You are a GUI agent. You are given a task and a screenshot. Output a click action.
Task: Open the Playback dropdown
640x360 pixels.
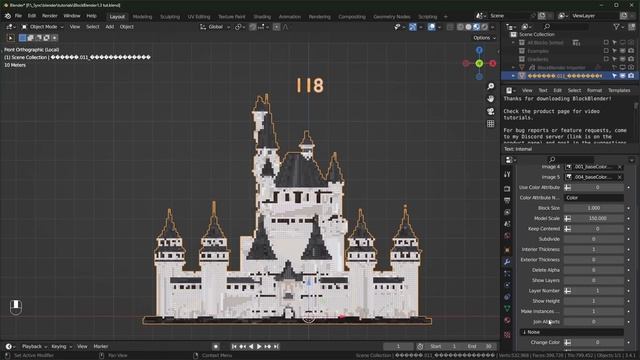click(x=34, y=347)
